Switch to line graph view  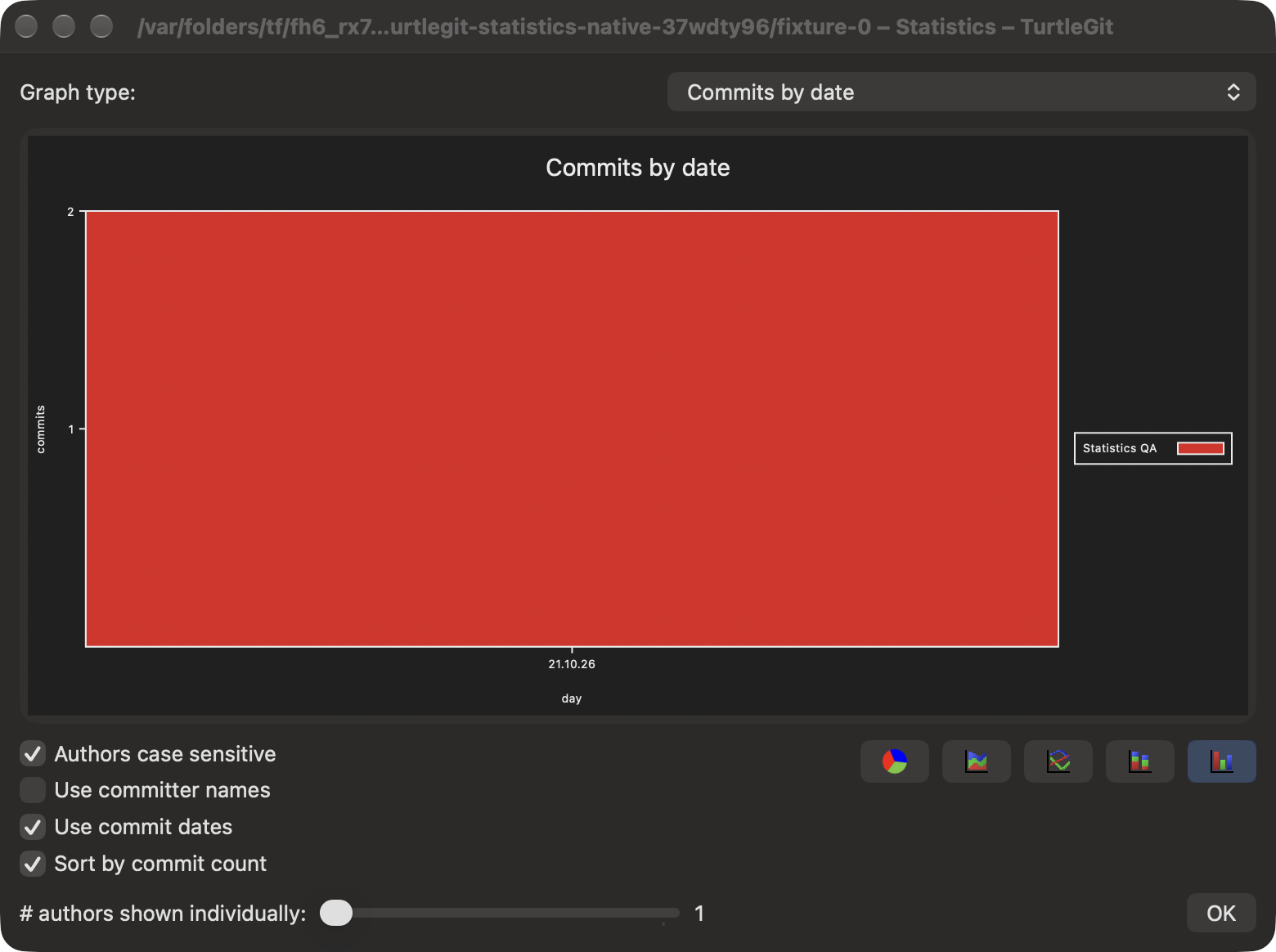pos(1058,761)
